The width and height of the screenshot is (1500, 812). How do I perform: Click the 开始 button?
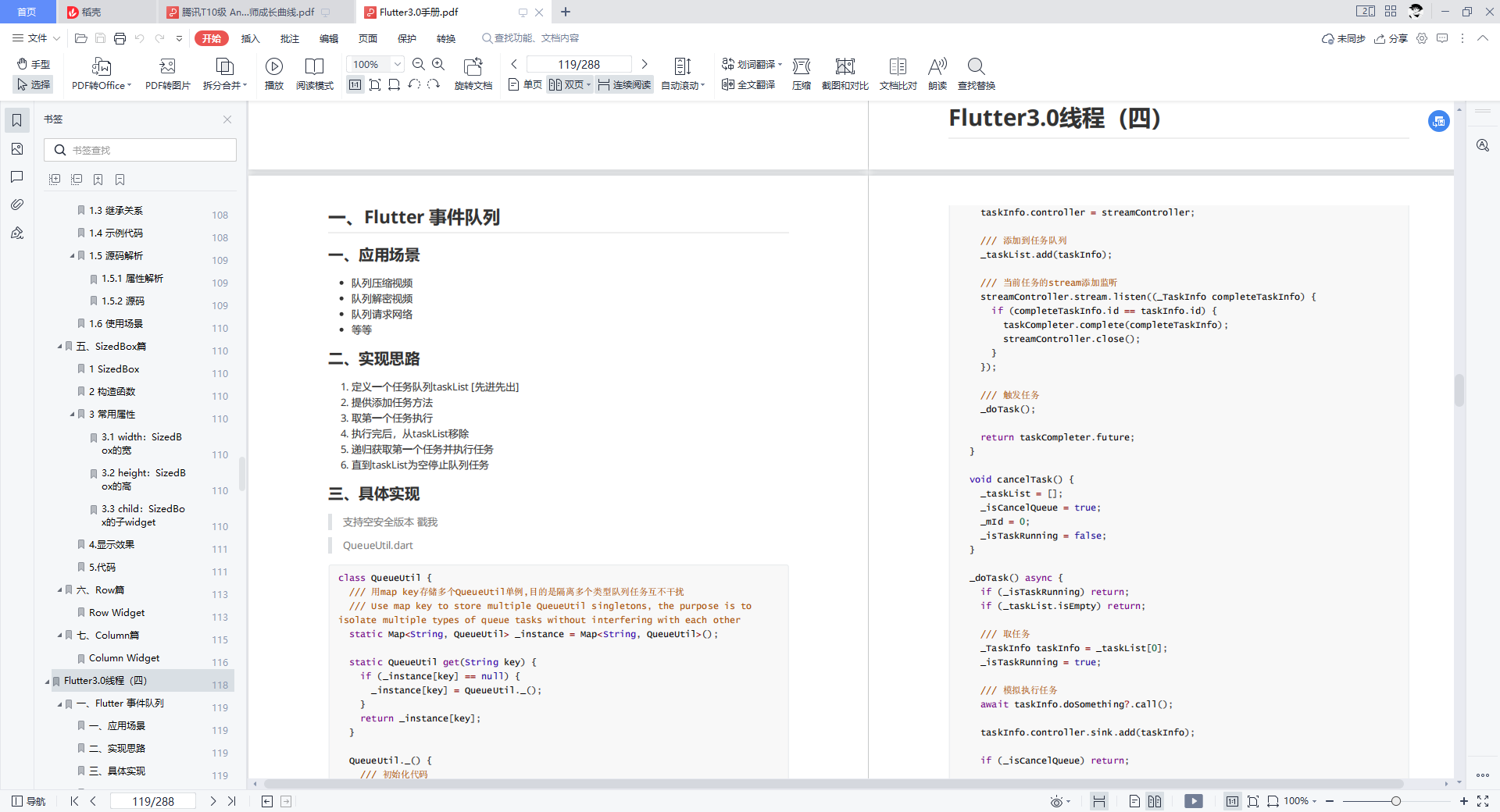[211, 38]
